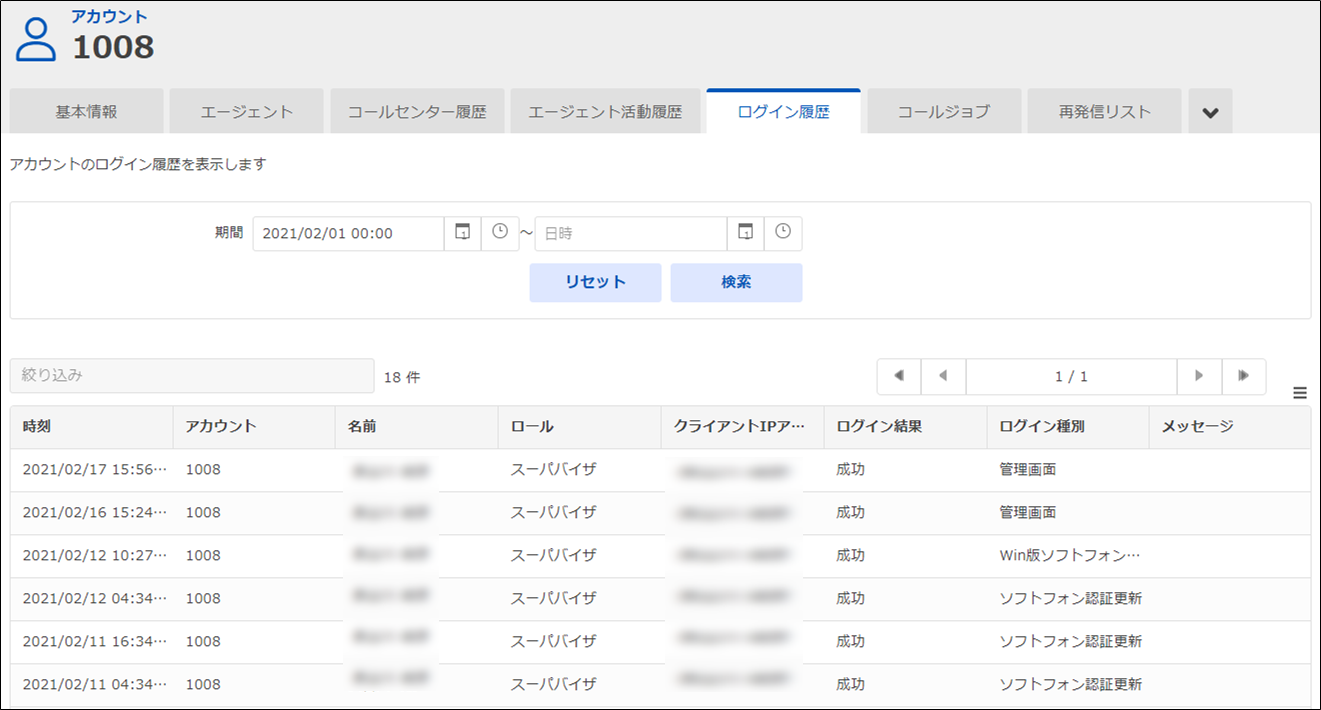This screenshot has height=710, width=1321.
Task: Select row time 2021/02/11 04:34
Action: (x=95, y=684)
